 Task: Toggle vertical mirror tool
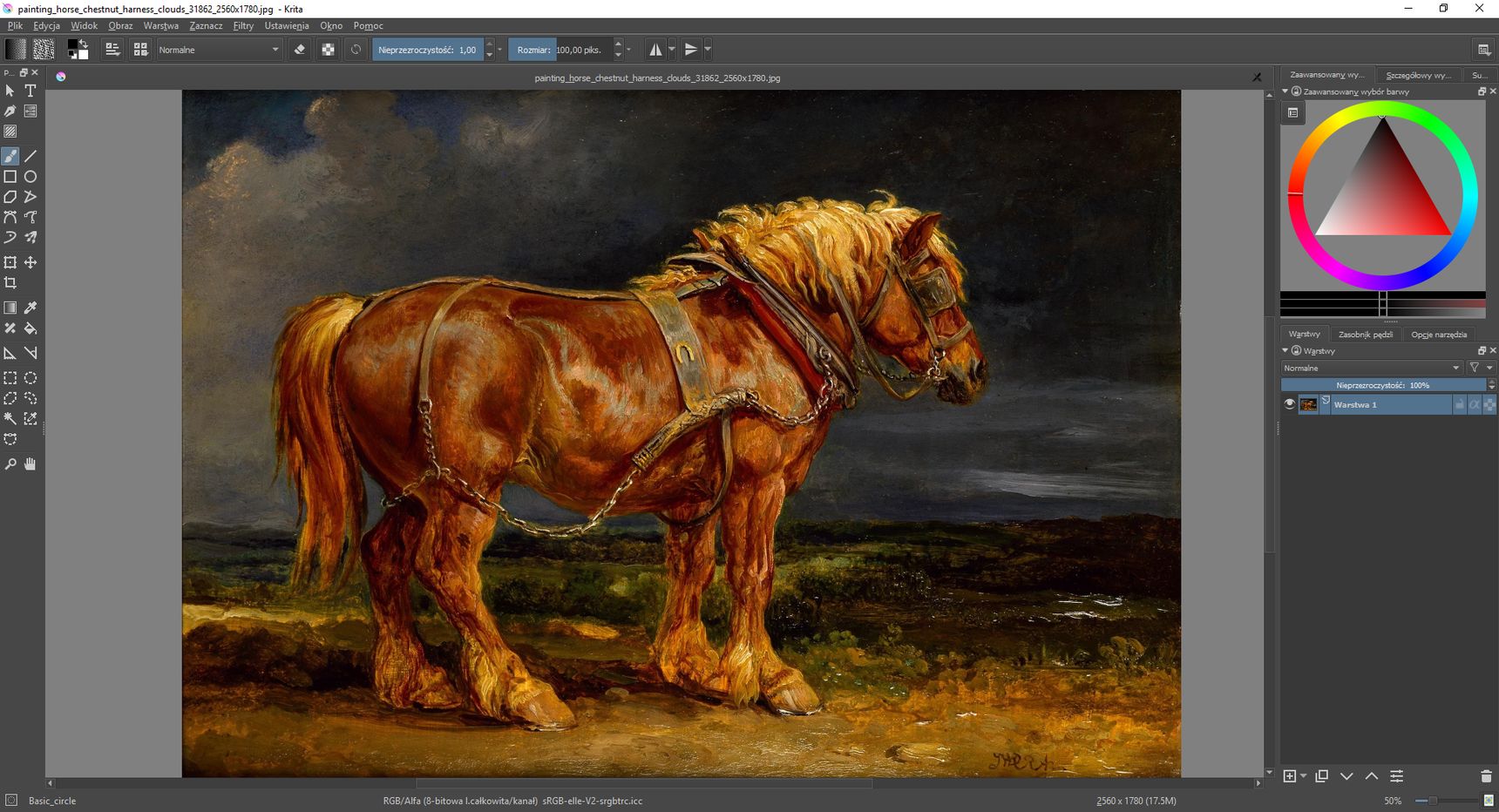click(691, 50)
